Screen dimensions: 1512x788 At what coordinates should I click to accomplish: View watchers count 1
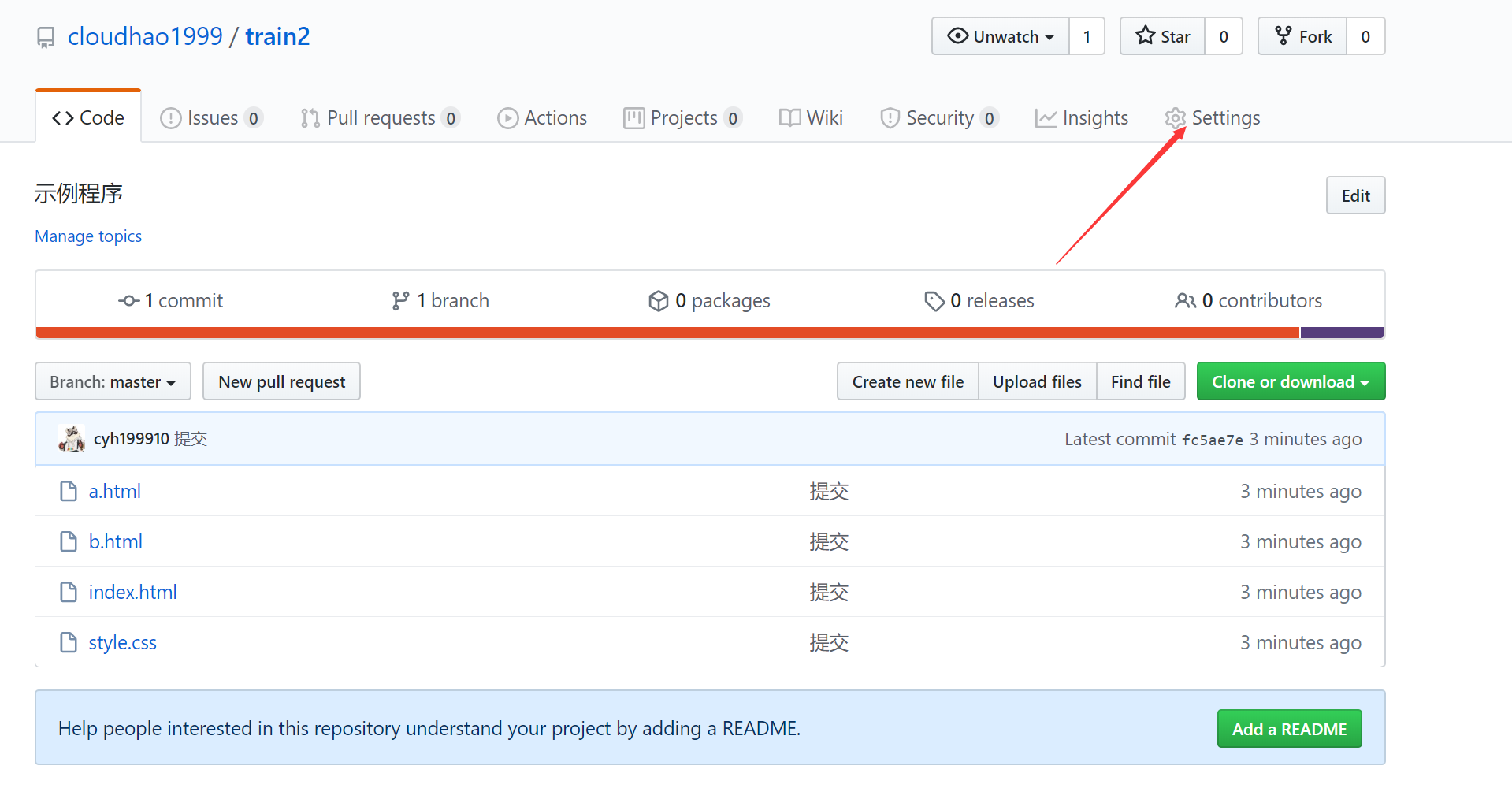pyautogui.click(x=1087, y=36)
